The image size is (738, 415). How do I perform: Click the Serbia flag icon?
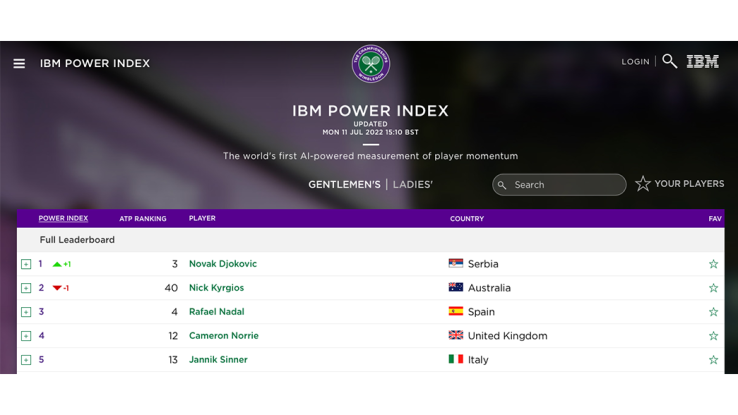pos(456,263)
